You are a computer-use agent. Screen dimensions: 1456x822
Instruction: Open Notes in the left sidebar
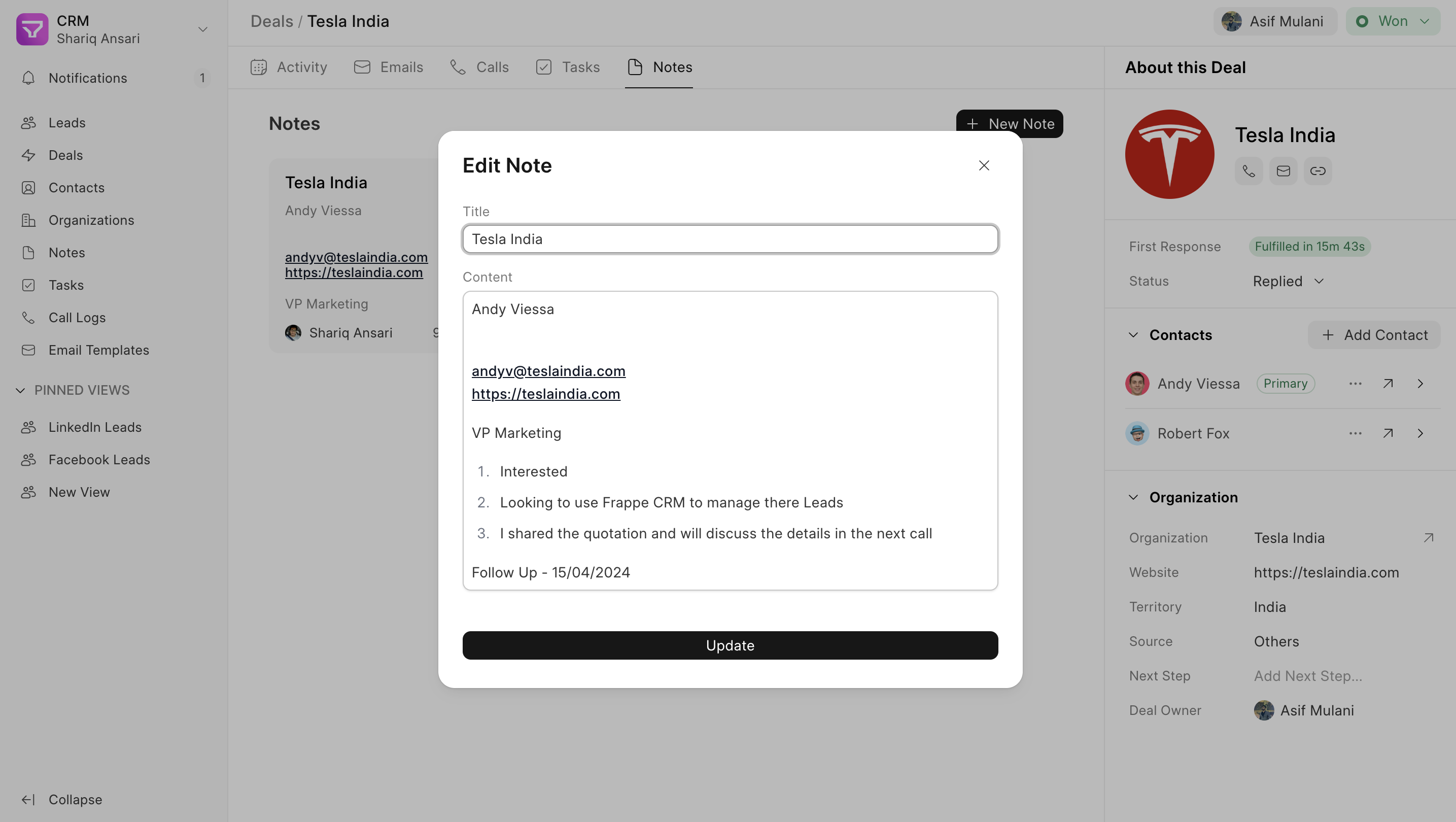[x=114, y=253]
